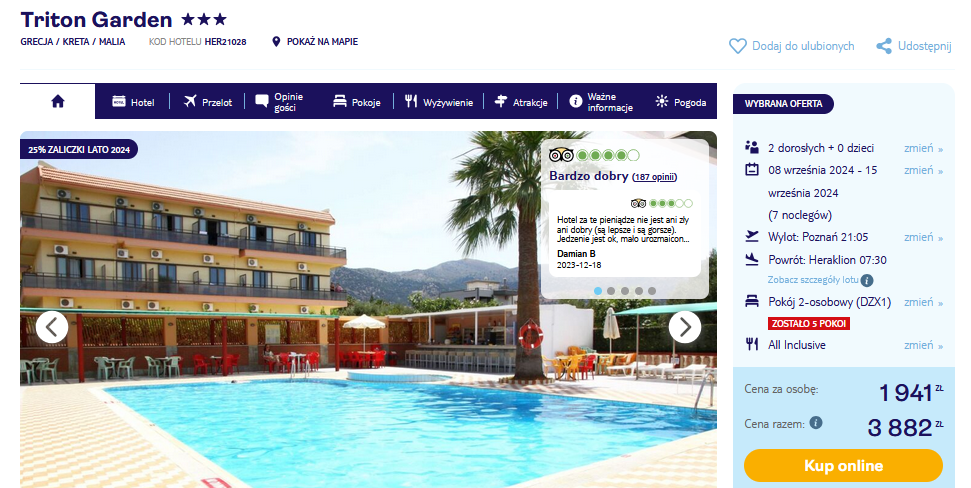Screen dimensions: 971x488
Task: Click the info icon beside Zobacz szczegóły lotu
Action: pyautogui.click(x=867, y=281)
